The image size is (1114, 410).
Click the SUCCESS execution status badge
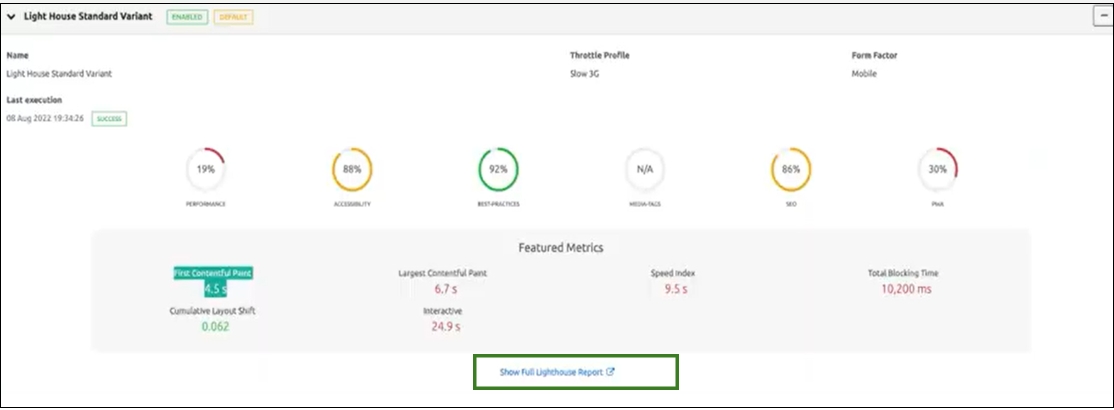109,119
